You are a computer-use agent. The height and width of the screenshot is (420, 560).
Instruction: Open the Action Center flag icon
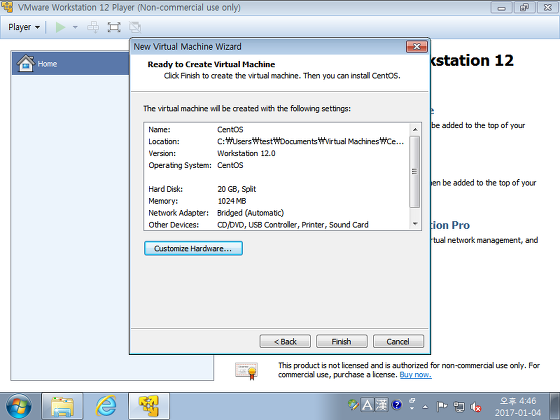point(442,406)
